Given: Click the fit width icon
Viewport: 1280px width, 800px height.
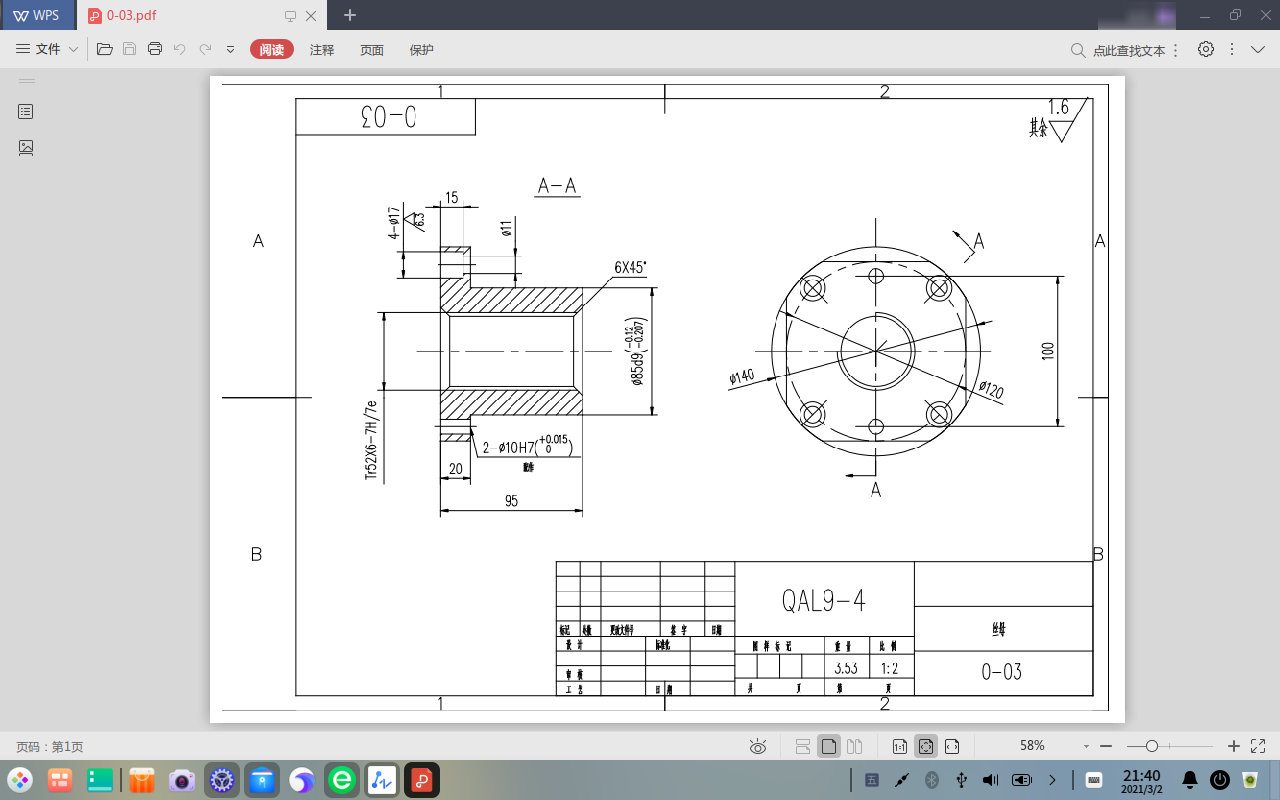Looking at the screenshot, I should [x=952, y=746].
